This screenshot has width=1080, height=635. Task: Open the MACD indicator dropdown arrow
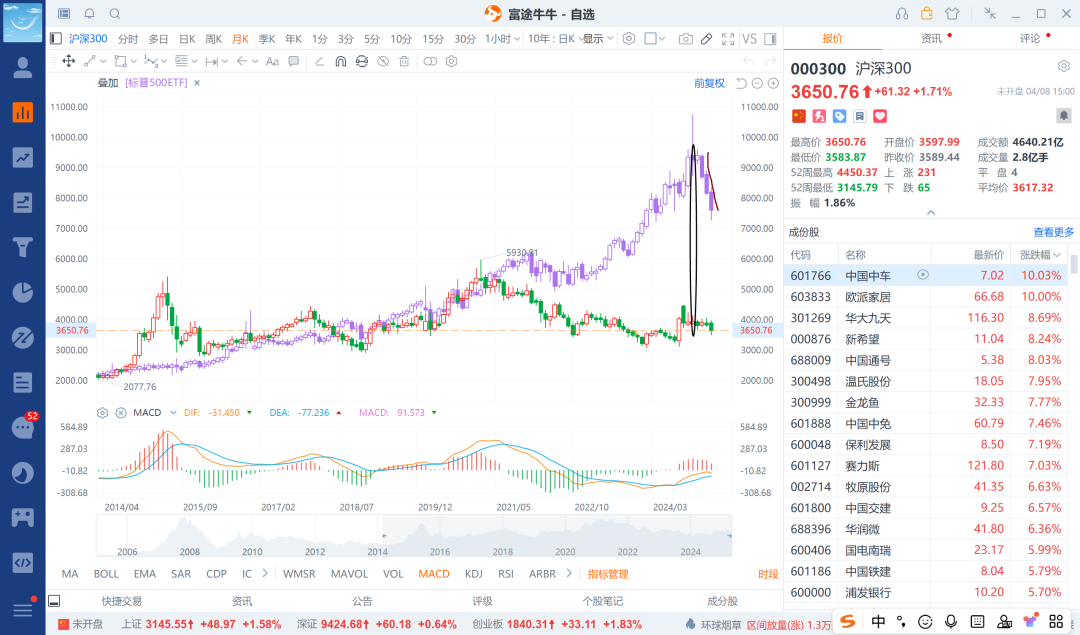pos(174,413)
